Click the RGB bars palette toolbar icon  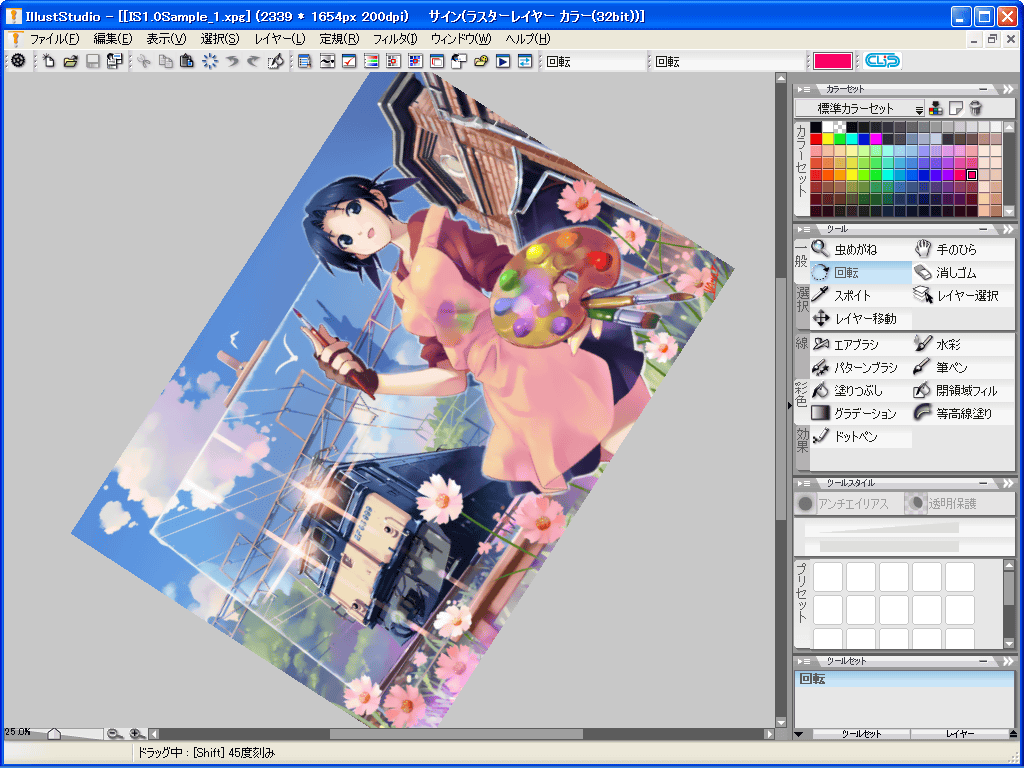[x=370, y=61]
